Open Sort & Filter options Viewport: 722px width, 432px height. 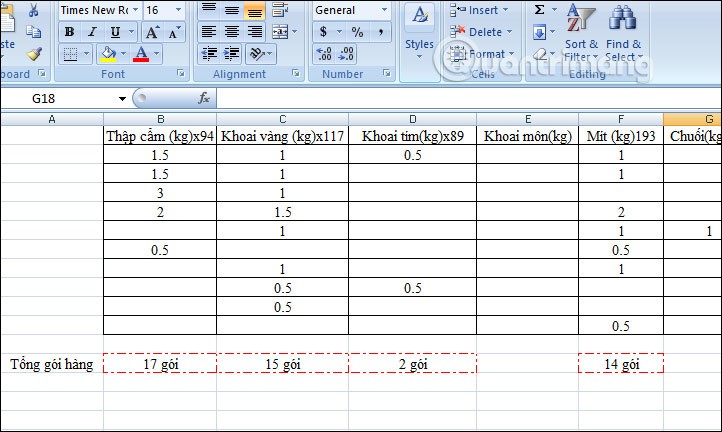581,32
